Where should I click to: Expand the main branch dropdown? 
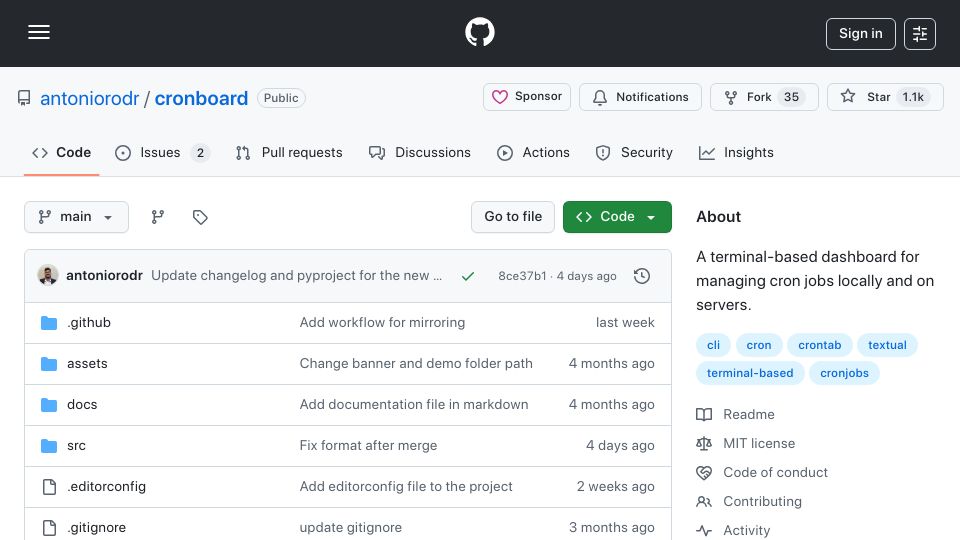tap(77, 217)
